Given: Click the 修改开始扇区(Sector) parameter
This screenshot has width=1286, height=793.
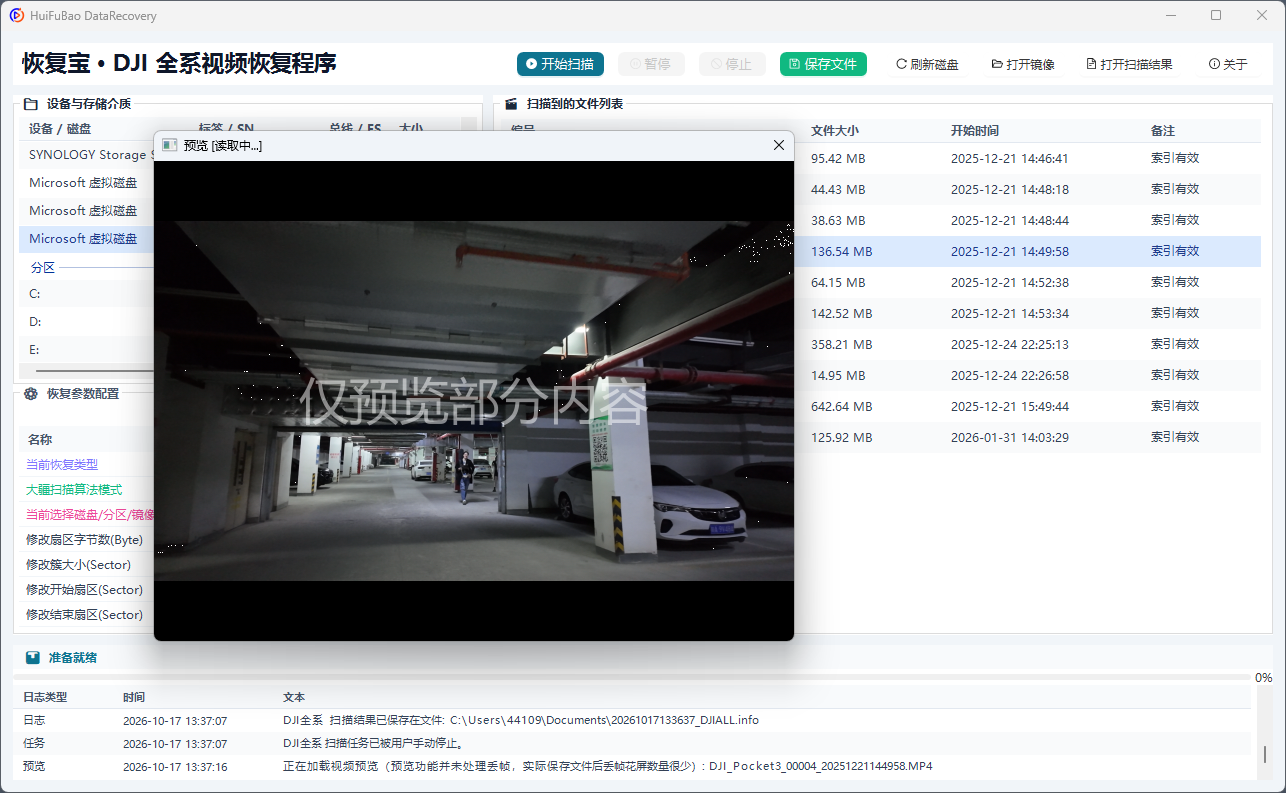Looking at the screenshot, I should 86,589.
